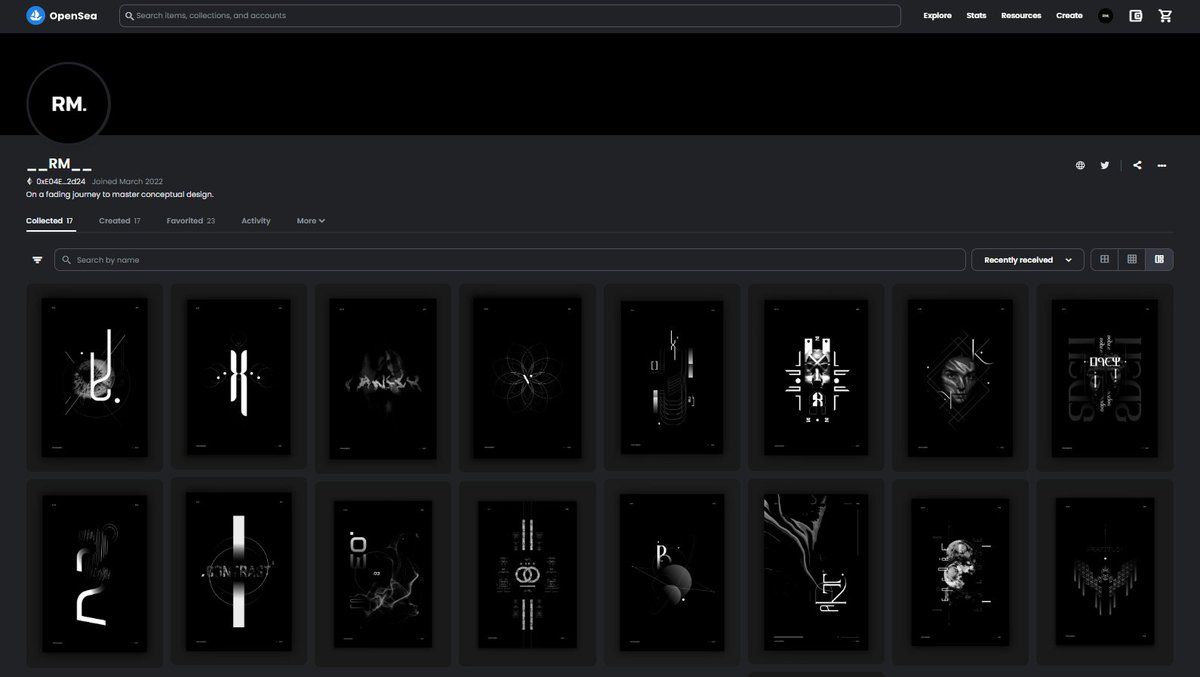1200x677 pixels.
Task: Switch to large grid view layout
Action: click(x=1104, y=259)
